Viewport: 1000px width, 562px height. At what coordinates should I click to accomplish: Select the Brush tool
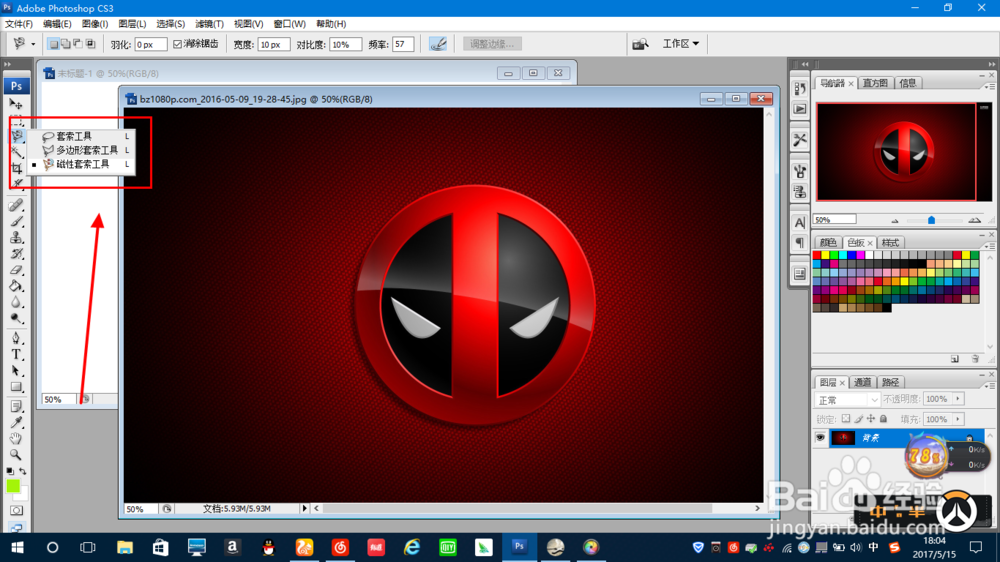(x=17, y=221)
